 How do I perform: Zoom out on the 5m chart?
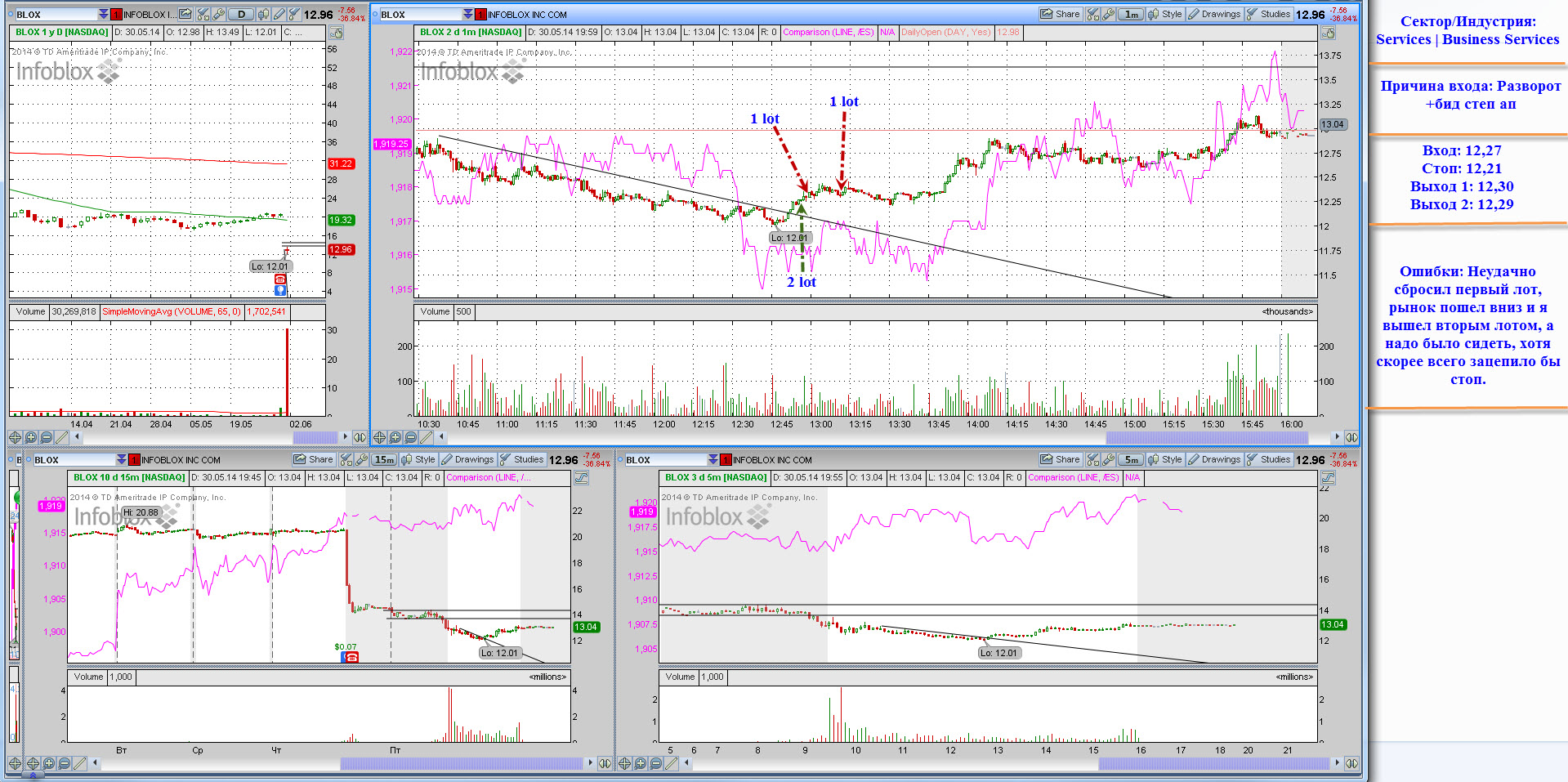click(x=656, y=763)
